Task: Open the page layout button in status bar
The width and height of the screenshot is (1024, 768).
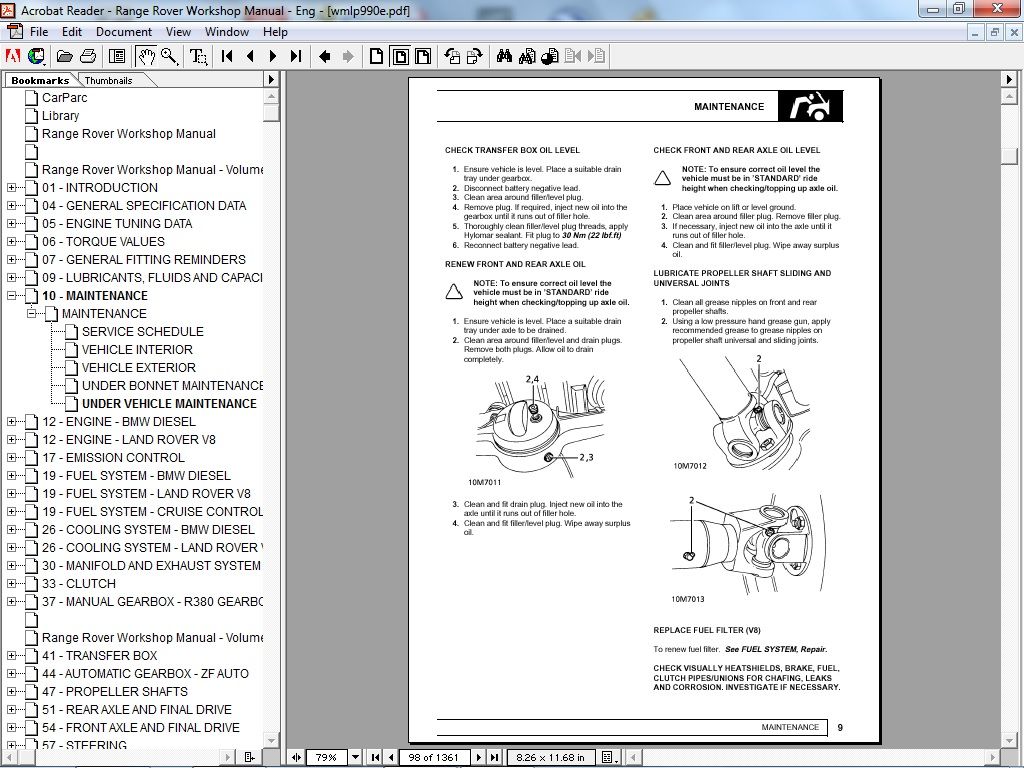Action: pos(608,757)
